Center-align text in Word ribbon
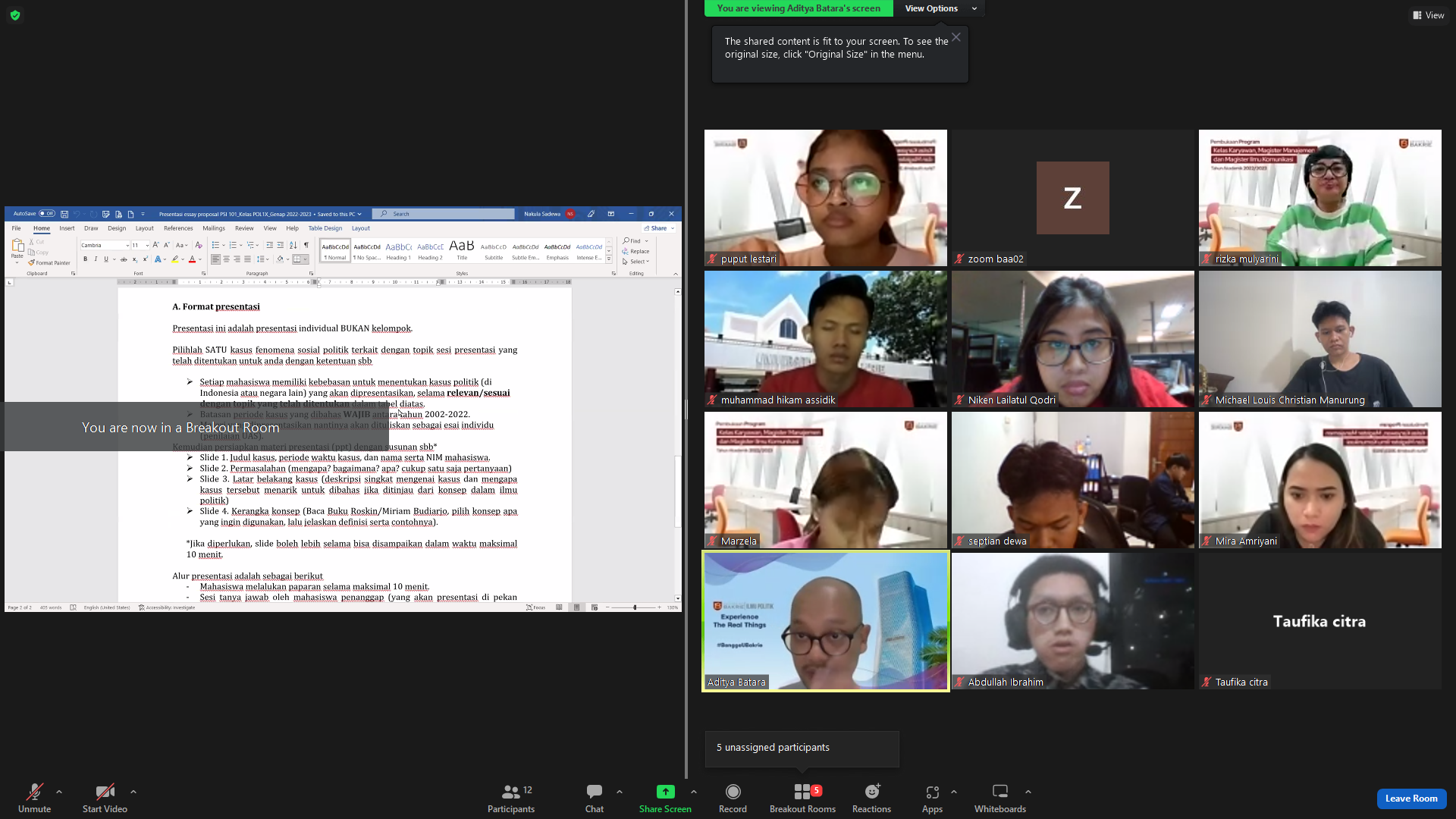 click(226, 259)
